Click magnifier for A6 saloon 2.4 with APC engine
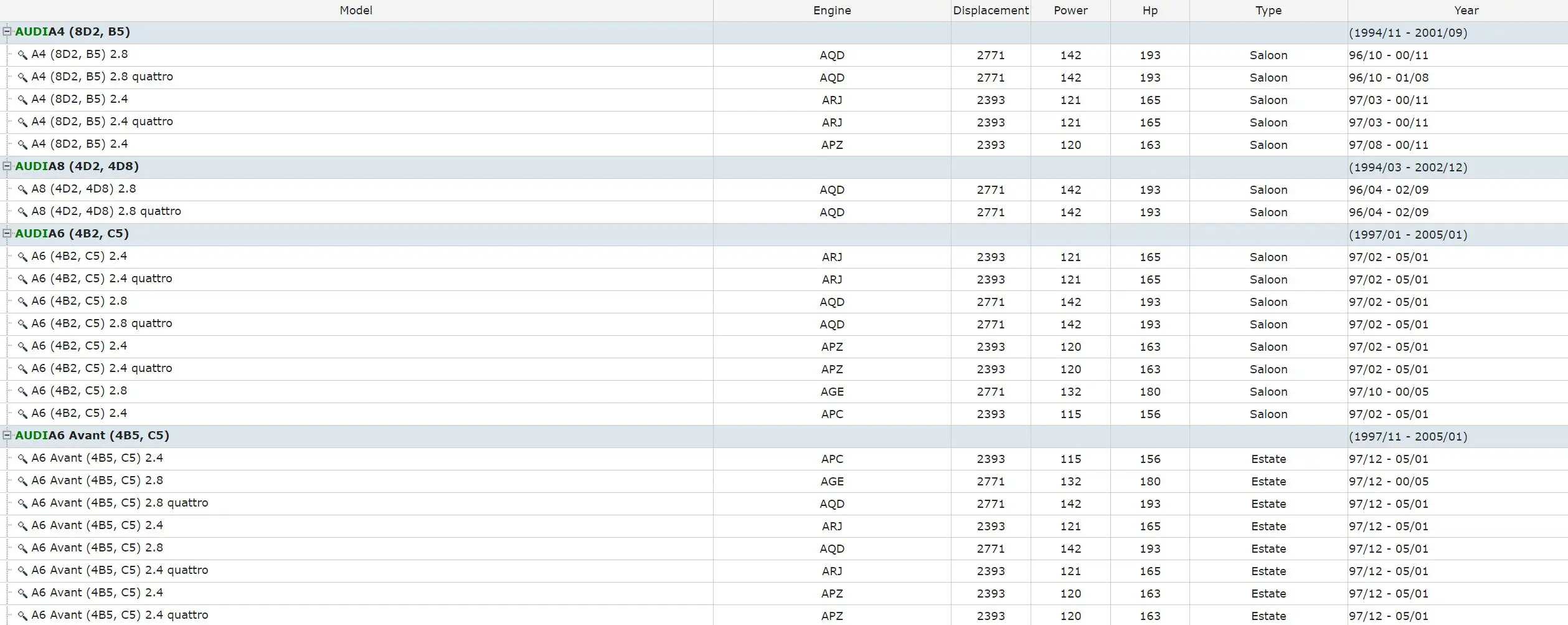This screenshot has width=1568, height=625. click(22, 414)
